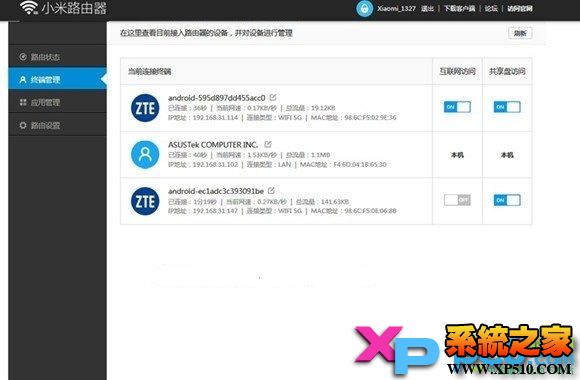Disable internet access for android-595d897dd455acc0
This screenshot has height=380, width=580.
point(457,107)
